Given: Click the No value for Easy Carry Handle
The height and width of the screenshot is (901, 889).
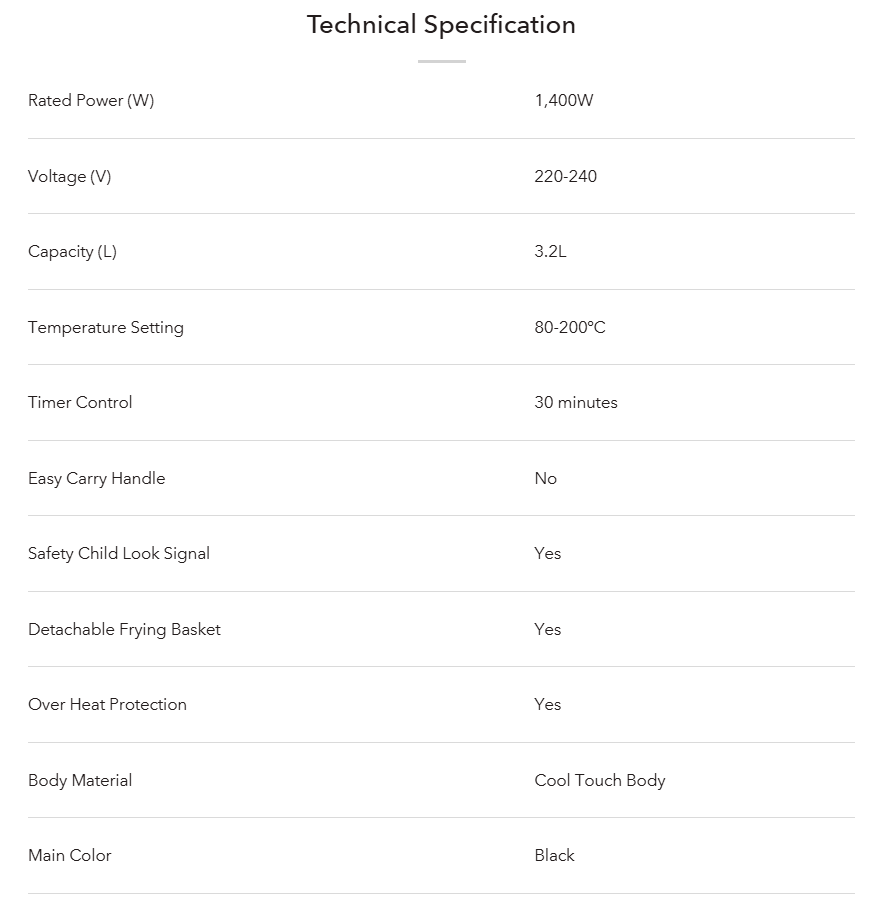Looking at the screenshot, I should [x=546, y=478].
